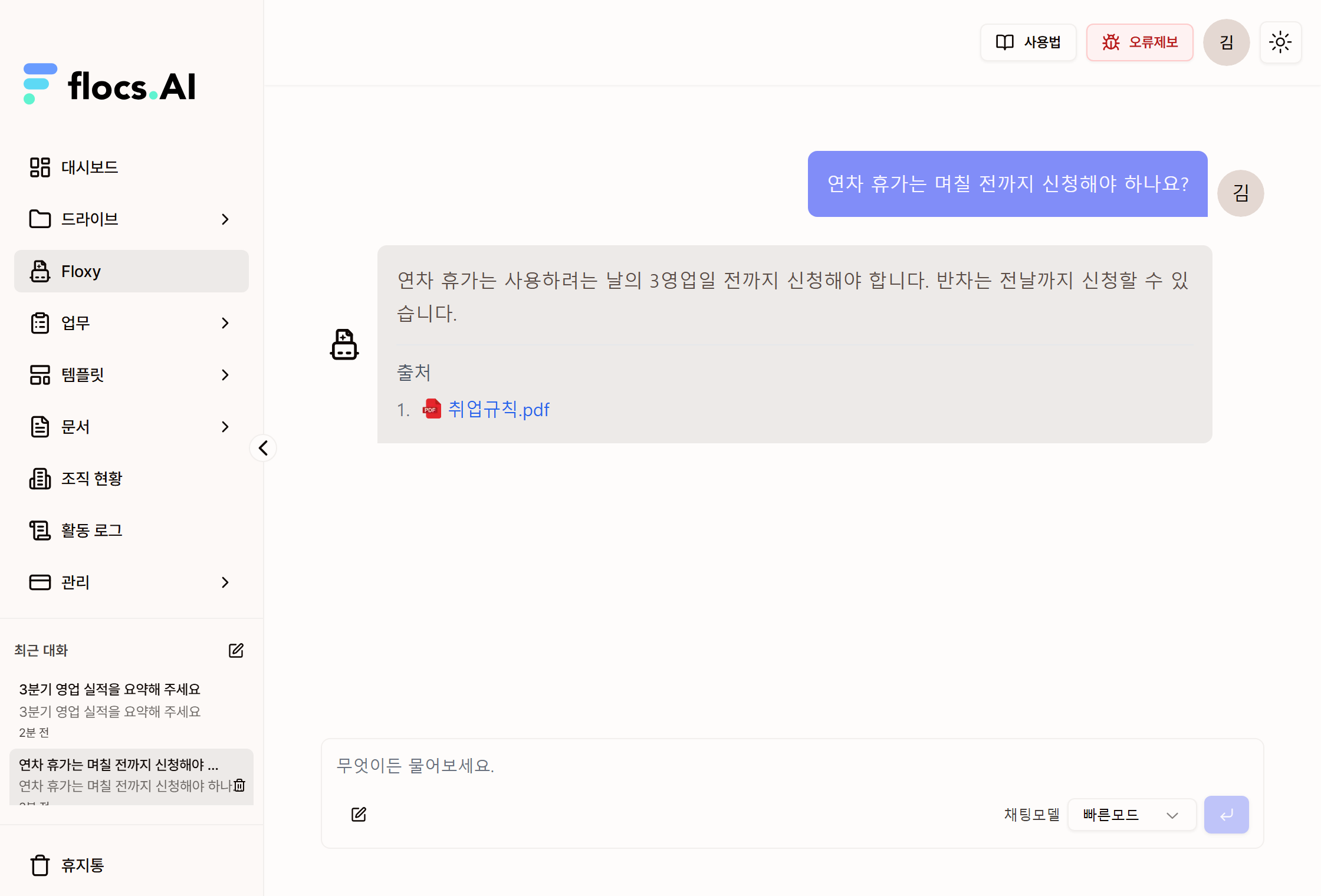Click the 업무 clipboard icon
This screenshot has height=896, width=1321.
click(40, 323)
